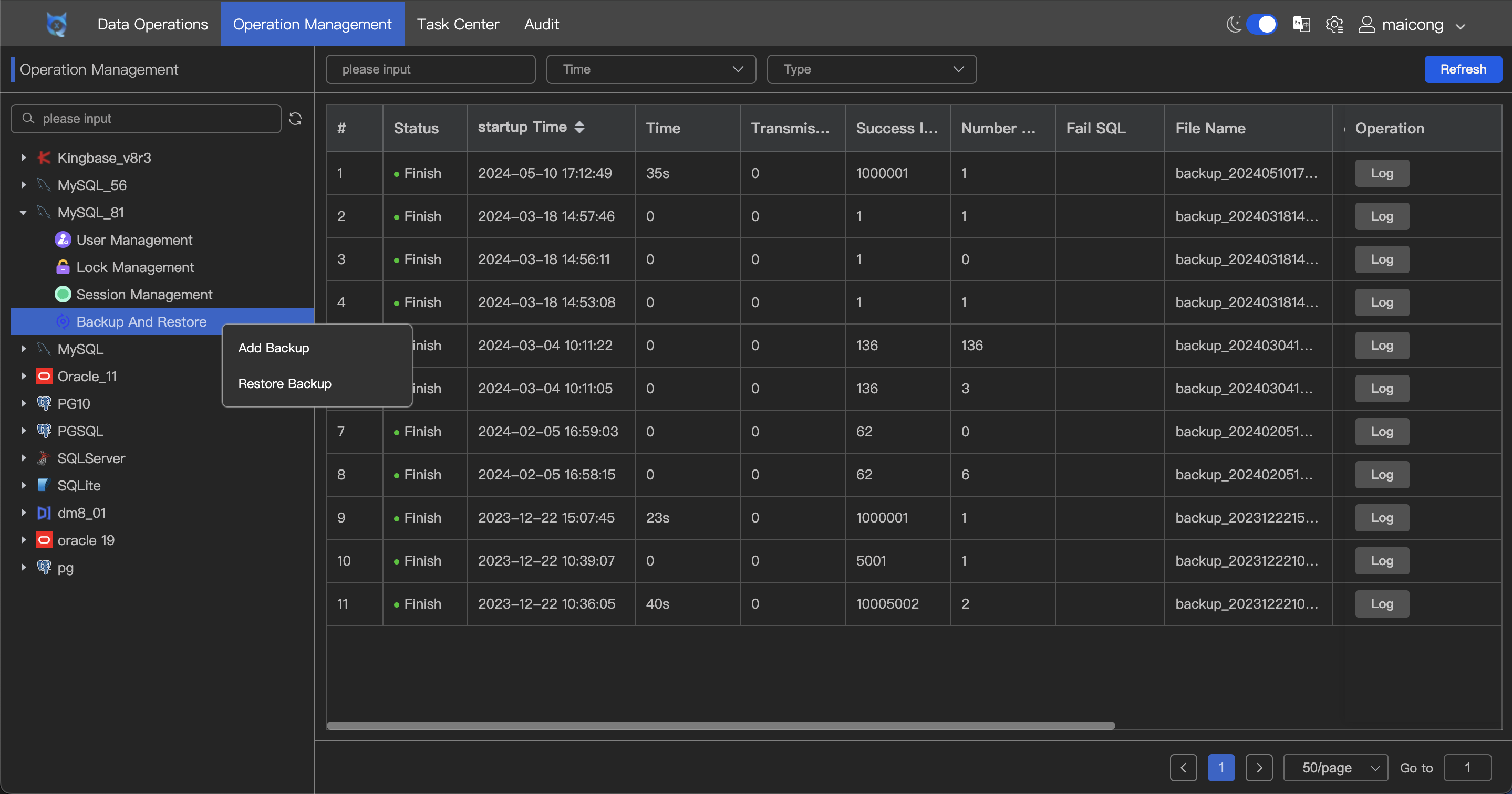The width and height of the screenshot is (1512, 794).
Task: Switch to the Task Center tab
Action: 457,24
